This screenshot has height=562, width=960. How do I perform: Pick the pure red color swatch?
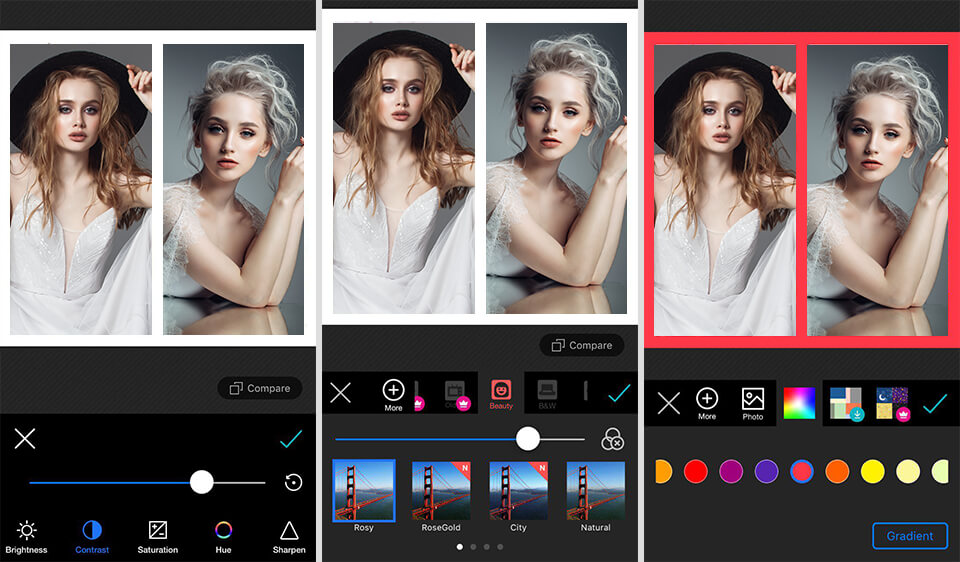(x=696, y=471)
